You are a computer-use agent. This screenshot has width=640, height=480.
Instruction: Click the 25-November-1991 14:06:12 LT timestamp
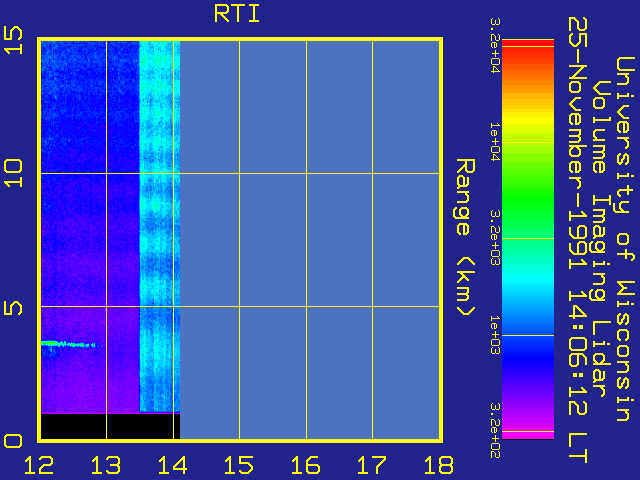578,240
